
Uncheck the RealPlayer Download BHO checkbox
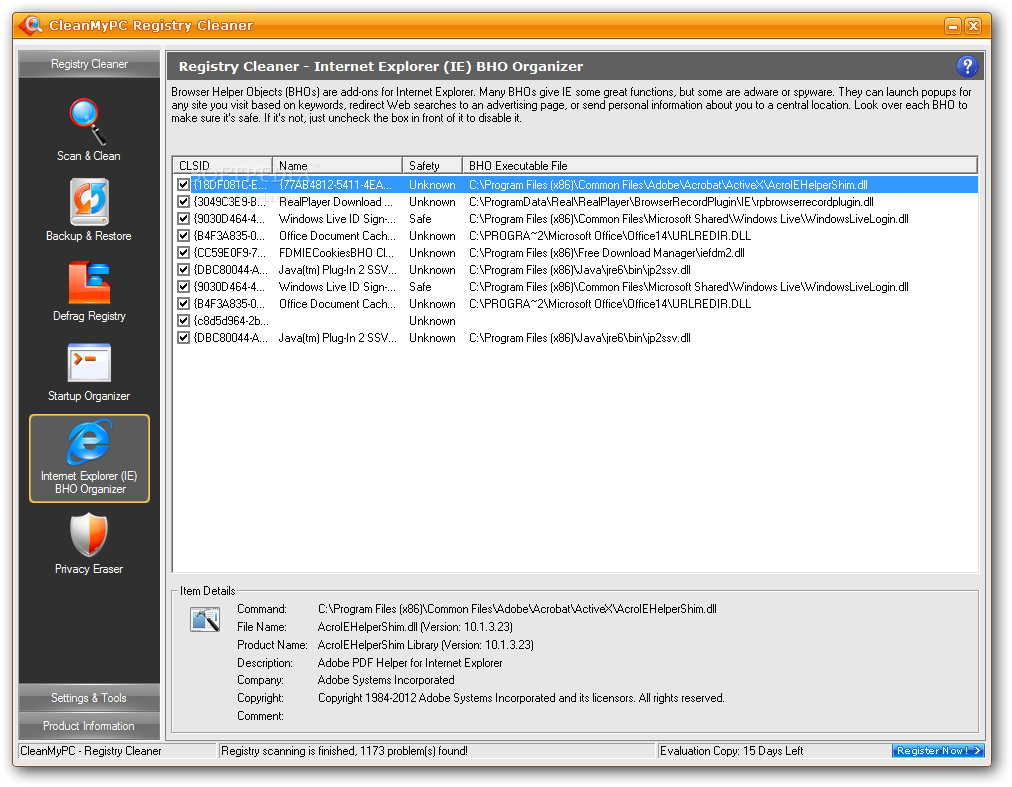pos(183,201)
